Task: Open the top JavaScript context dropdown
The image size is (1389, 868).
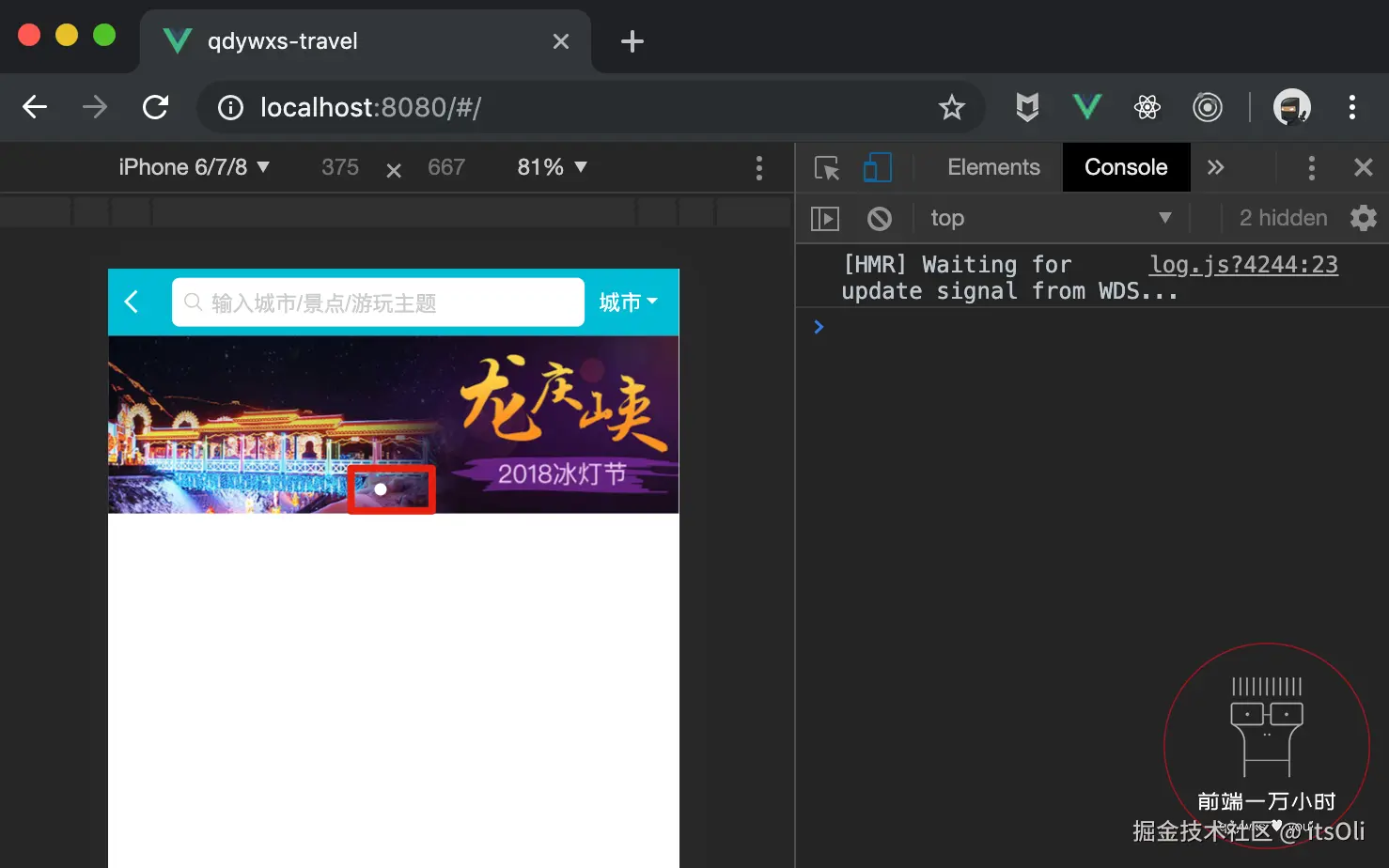Action: (x=1051, y=218)
